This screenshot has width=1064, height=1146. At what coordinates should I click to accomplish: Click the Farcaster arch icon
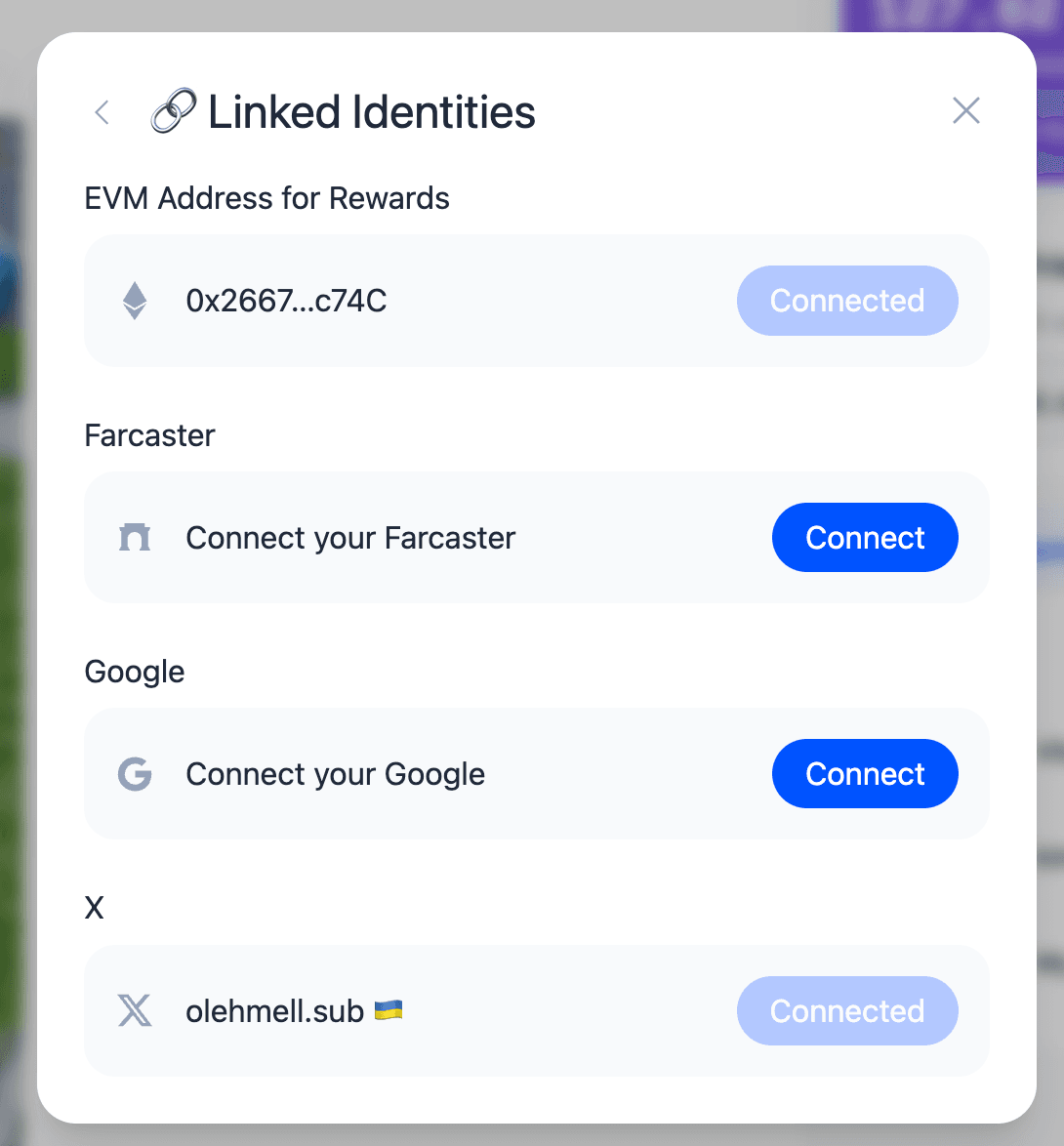click(135, 537)
